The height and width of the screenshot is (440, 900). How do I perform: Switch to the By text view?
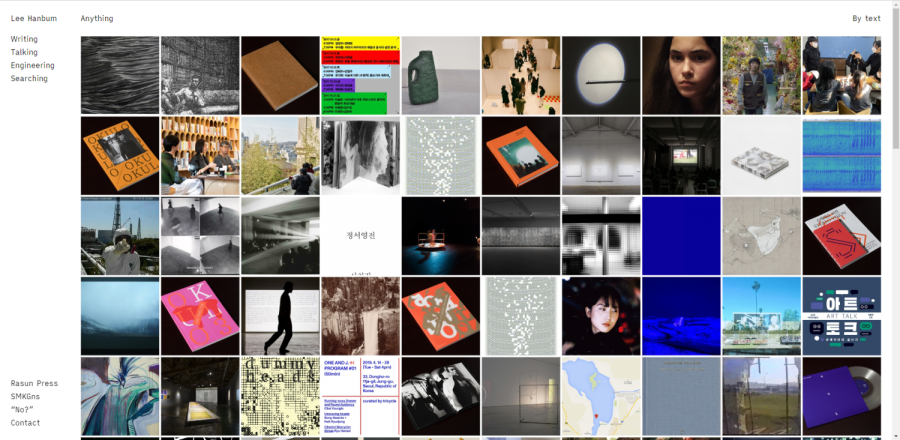(x=866, y=18)
